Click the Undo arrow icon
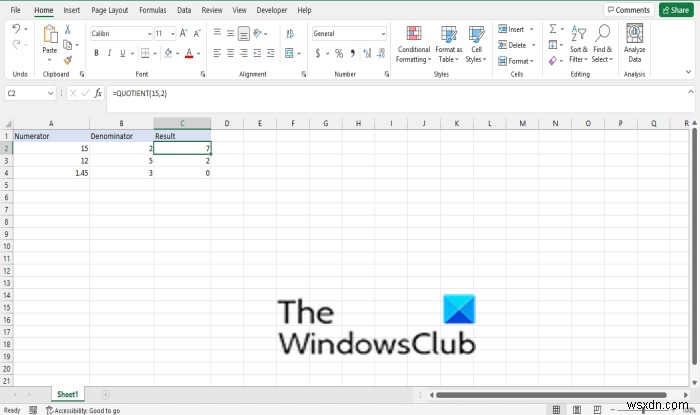Viewport: 700px width, 415px height. [x=16, y=29]
